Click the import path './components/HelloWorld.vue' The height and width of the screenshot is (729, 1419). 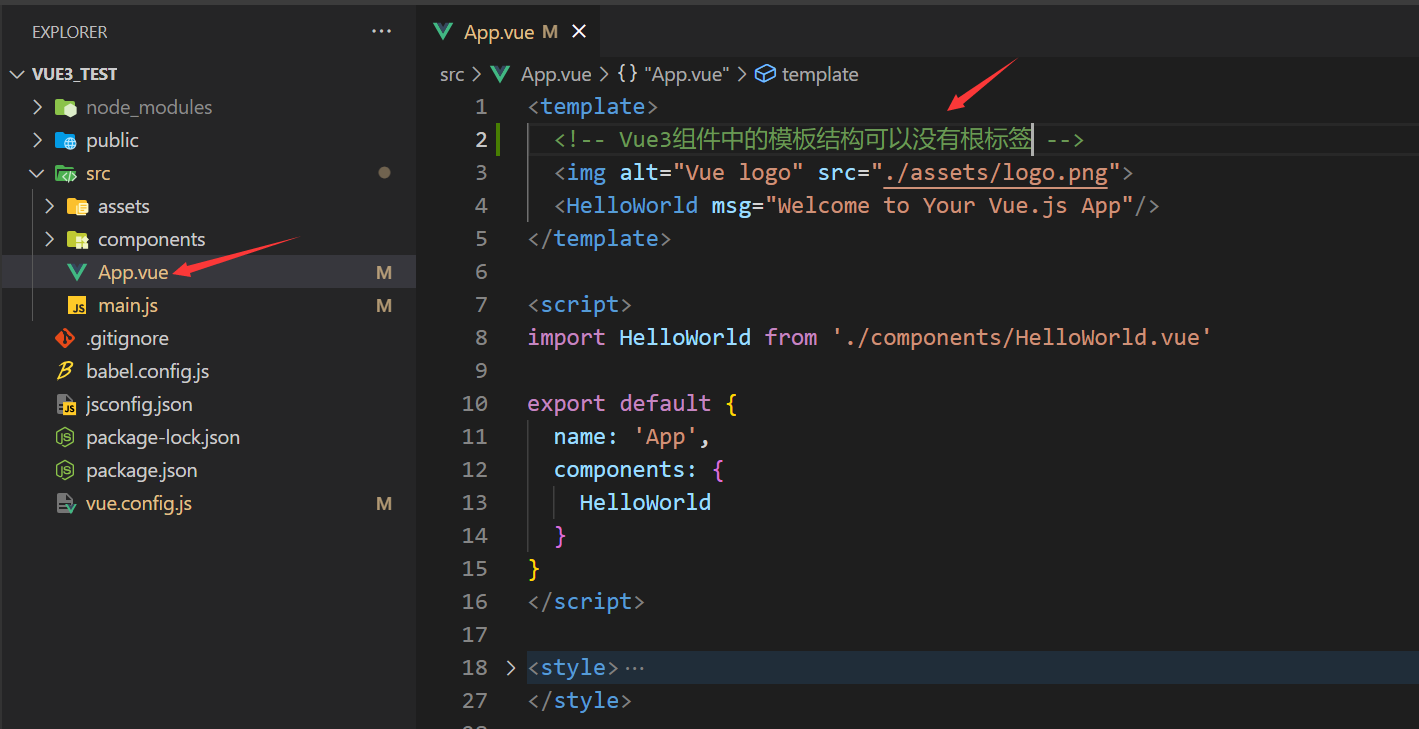coord(1022,337)
